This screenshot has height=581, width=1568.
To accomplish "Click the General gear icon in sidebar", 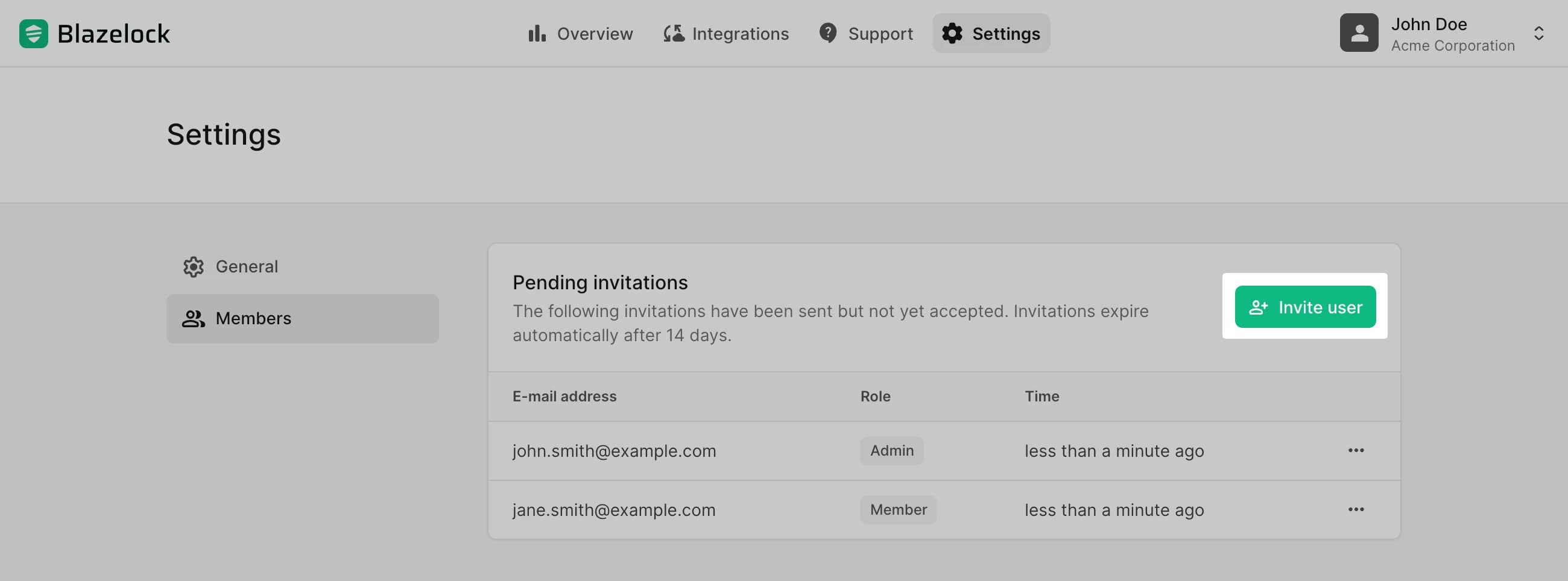I will coord(194,266).
